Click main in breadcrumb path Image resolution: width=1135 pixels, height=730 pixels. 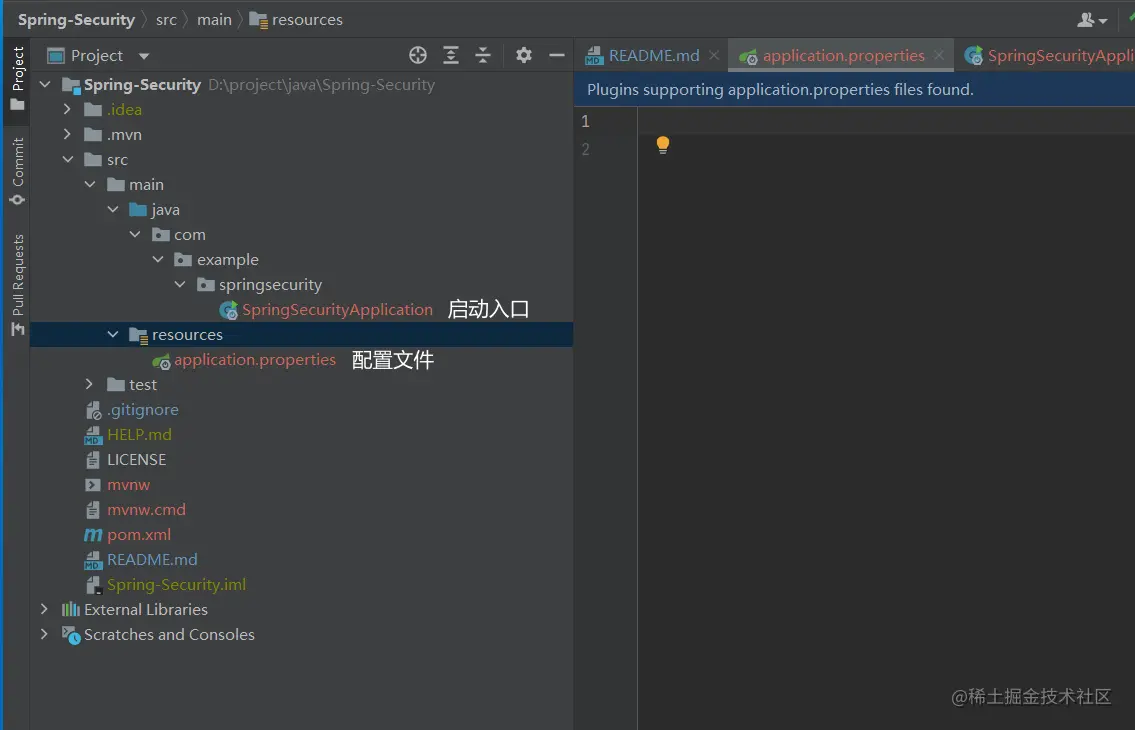pos(214,20)
